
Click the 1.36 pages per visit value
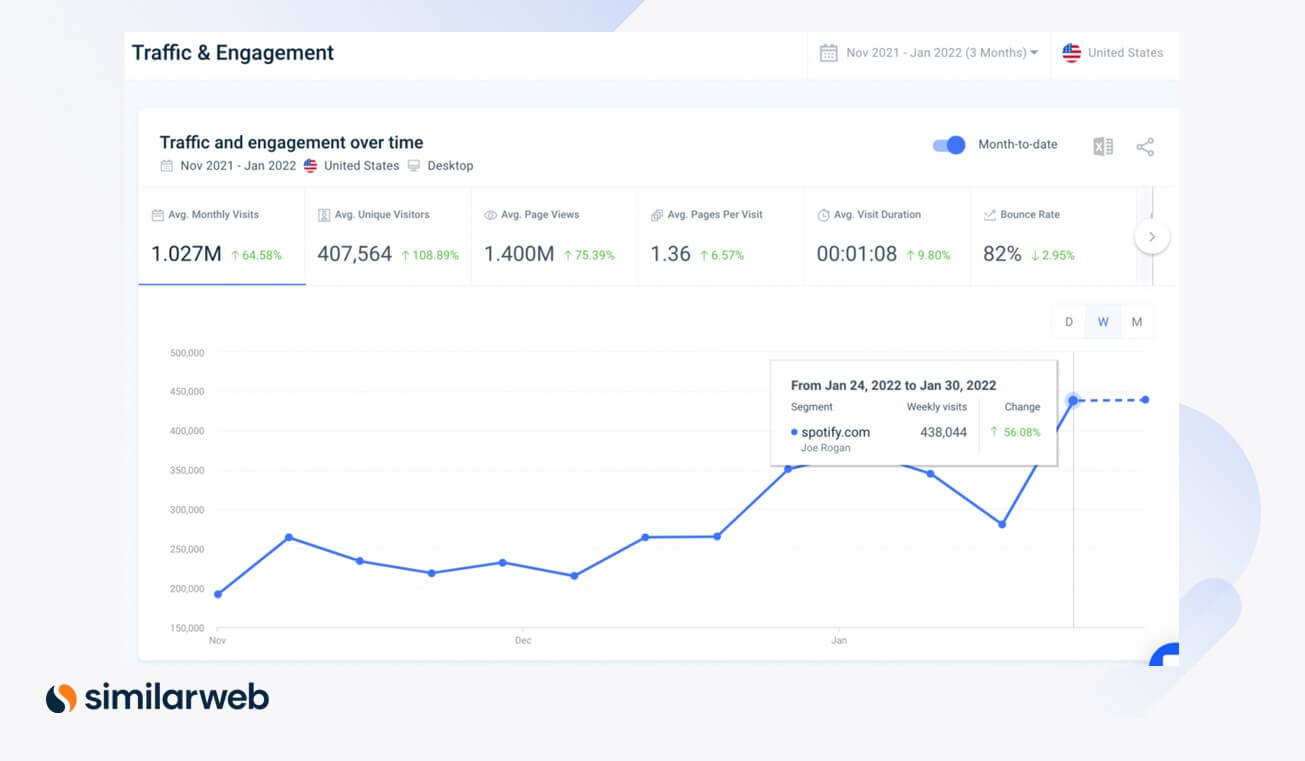click(670, 254)
